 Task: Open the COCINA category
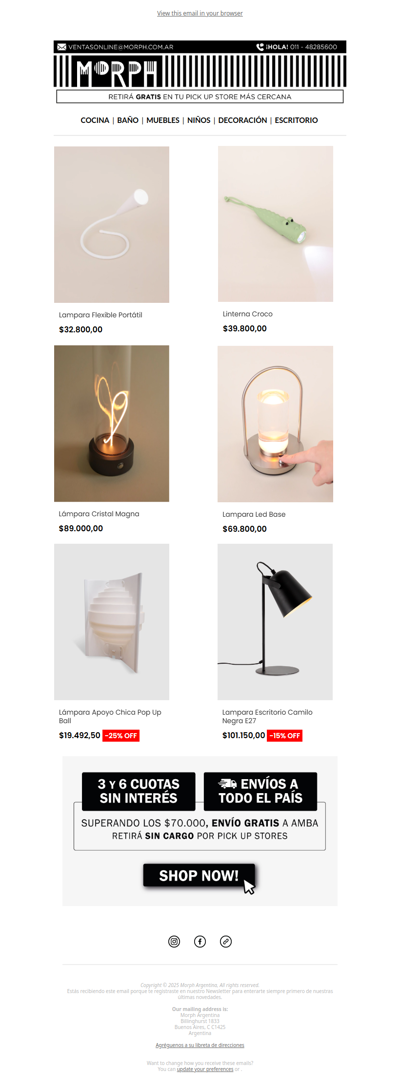tap(95, 121)
